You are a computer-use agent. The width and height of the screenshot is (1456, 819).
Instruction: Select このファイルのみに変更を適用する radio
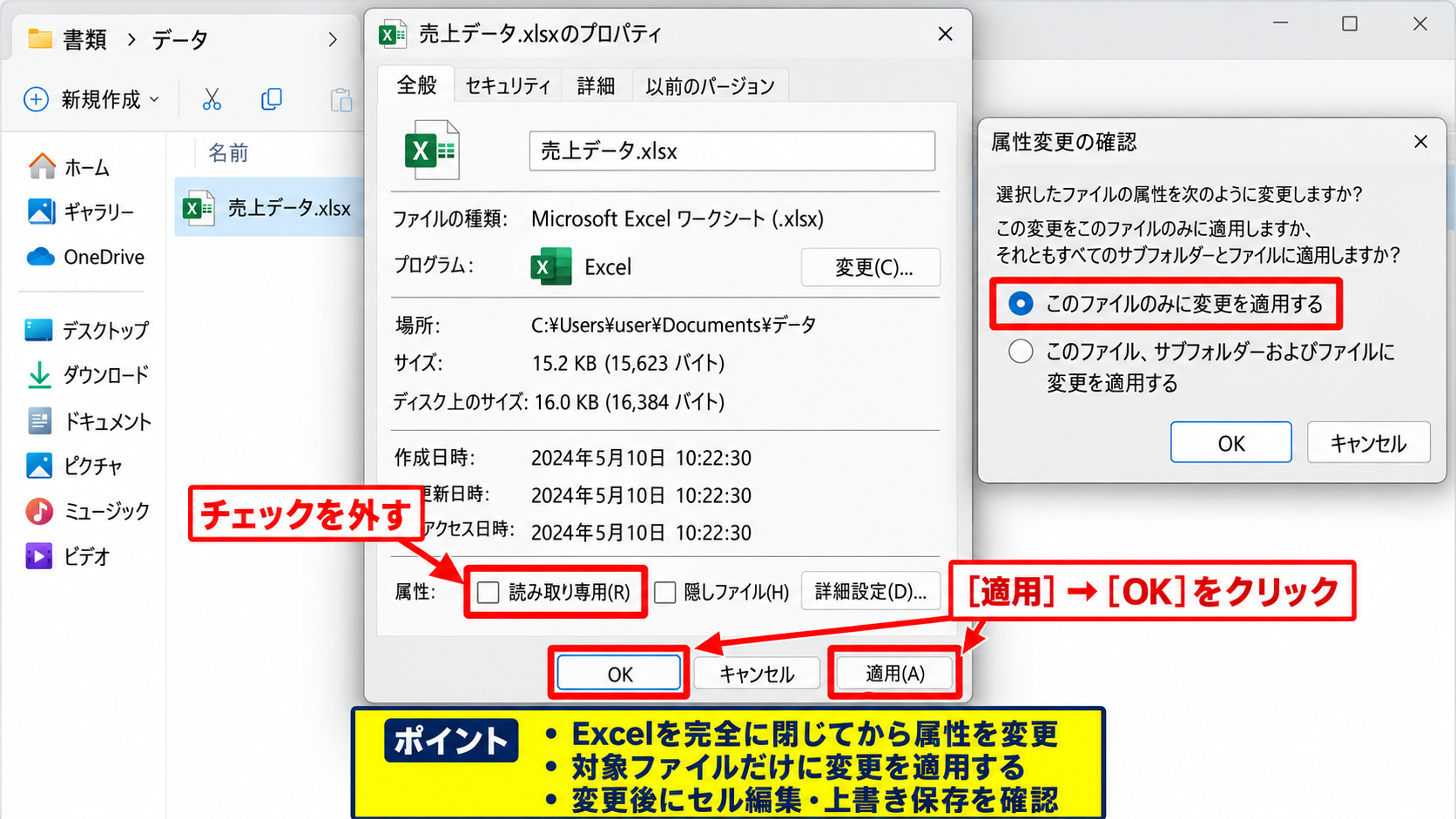[1021, 303]
